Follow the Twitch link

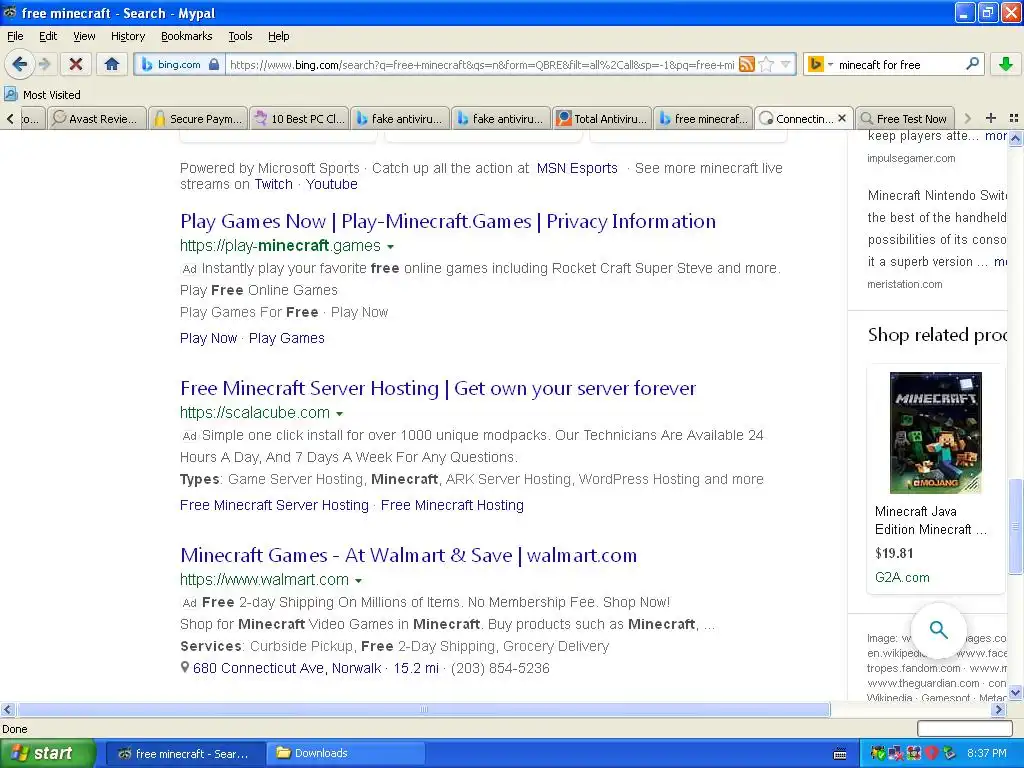(x=274, y=184)
